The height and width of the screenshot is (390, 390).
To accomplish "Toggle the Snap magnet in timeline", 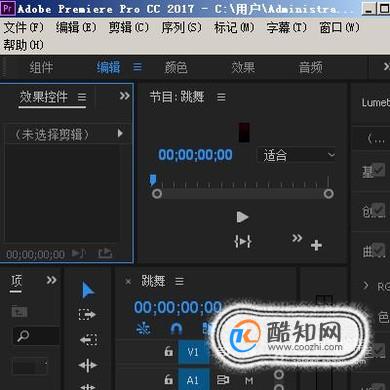I will pyautogui.click(x=176, y=329).
